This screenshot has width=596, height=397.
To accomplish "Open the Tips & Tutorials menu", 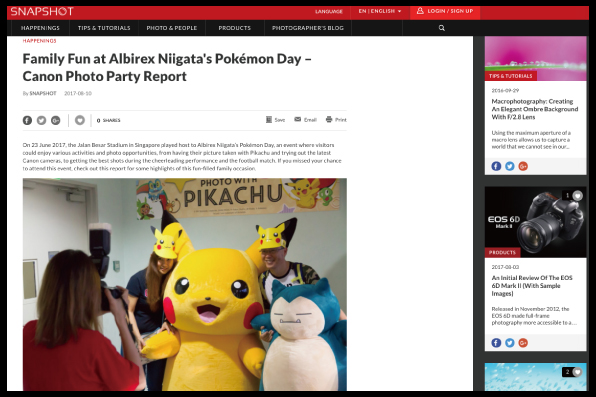I will pyautogui.click(x=104, y=28).
